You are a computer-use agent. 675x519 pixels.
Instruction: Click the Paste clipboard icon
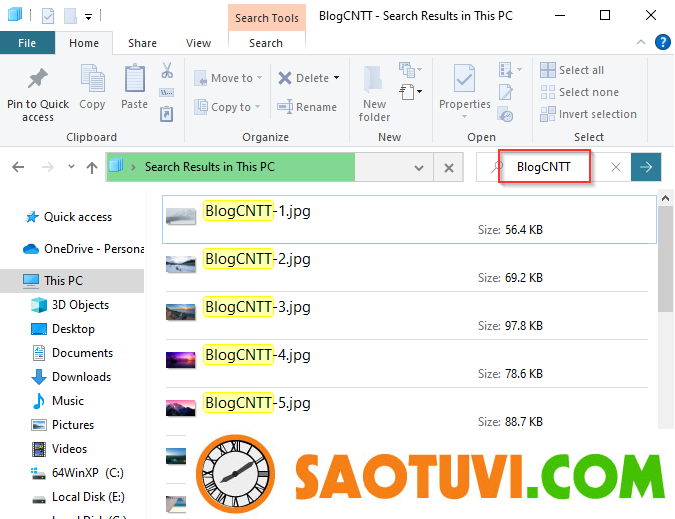135,78
